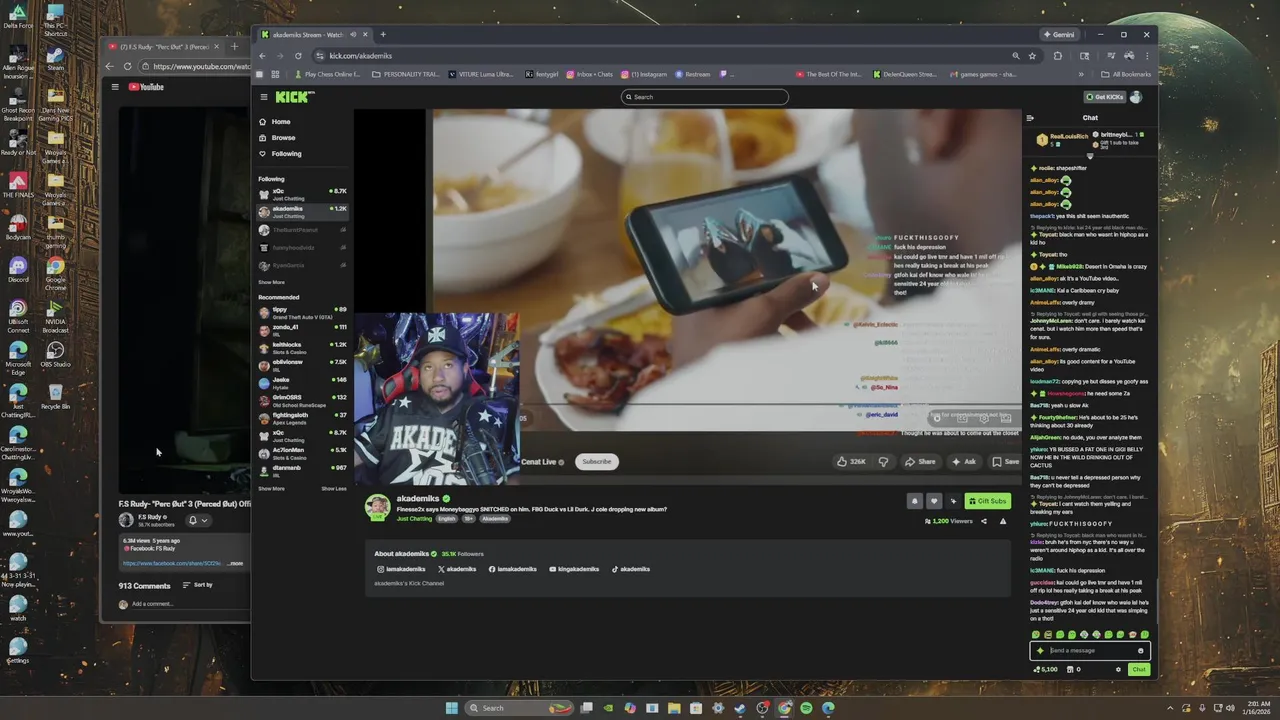Collapse the chat panel arrow icon
The height and width of the screenshot is (720, 1280).
[x=1030, y=118]
